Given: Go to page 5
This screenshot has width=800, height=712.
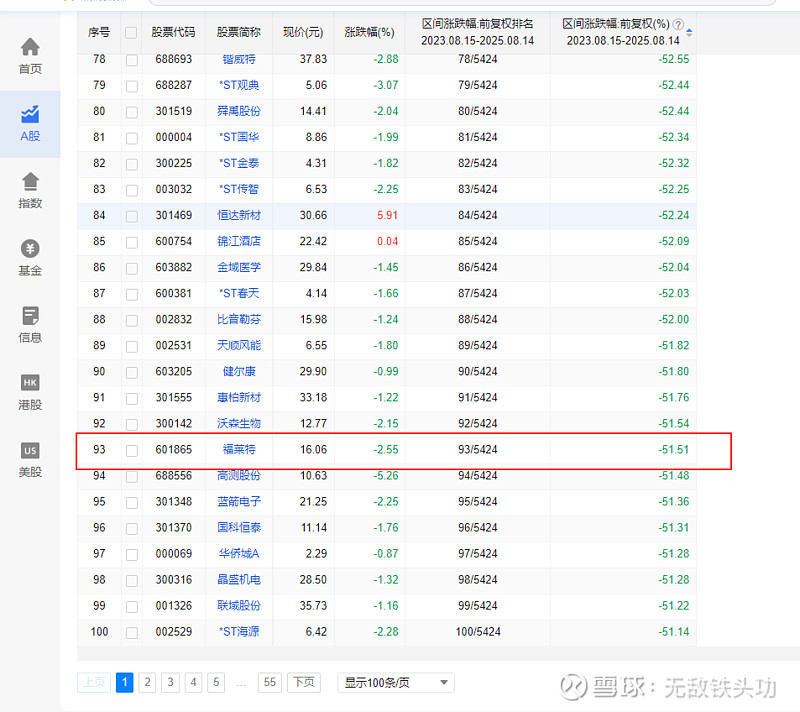Looking at the screenshot, I should click(x=216, y=682).
